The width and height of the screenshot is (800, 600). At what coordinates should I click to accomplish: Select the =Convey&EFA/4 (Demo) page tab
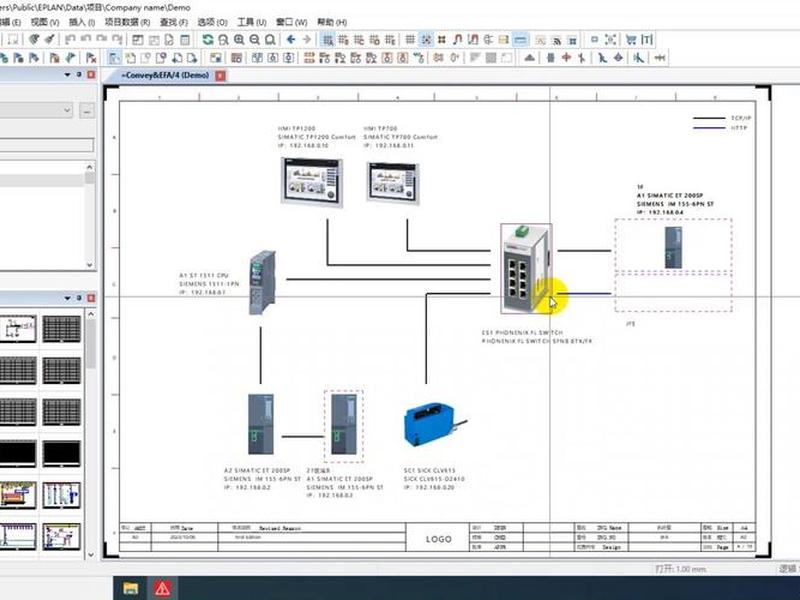(x=165, y=75)
